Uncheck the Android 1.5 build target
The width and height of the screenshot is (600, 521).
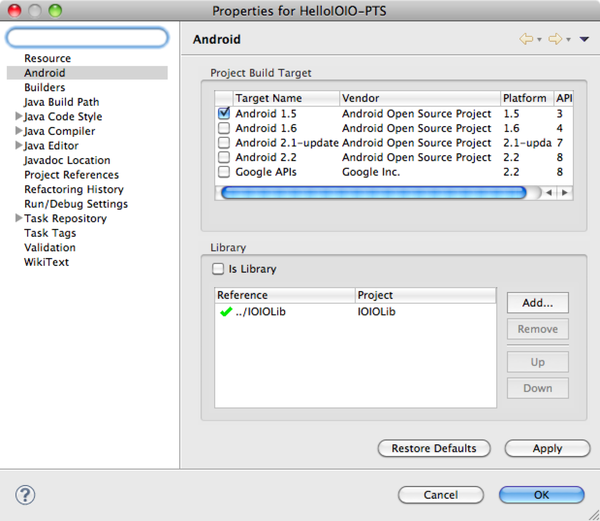[224, 113]
